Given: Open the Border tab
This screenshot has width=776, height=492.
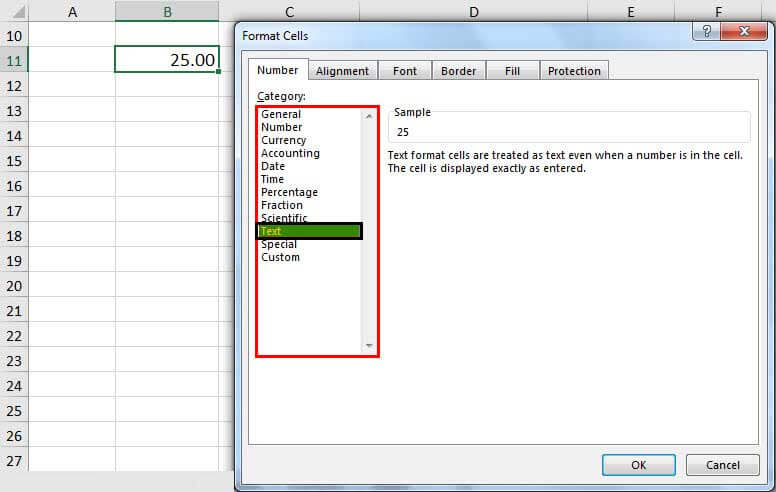Looking at the screenshot, I should tap(458, 71).
